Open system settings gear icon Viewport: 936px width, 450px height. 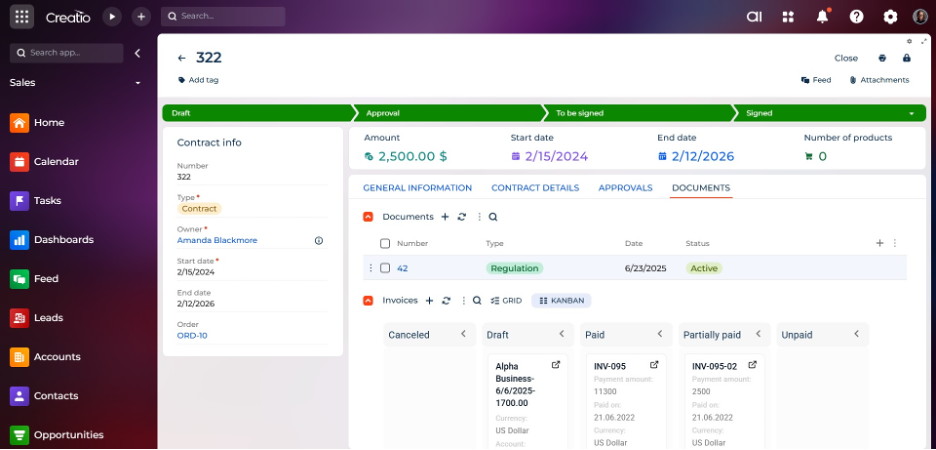pyautogui.click(x=890, y=16)
